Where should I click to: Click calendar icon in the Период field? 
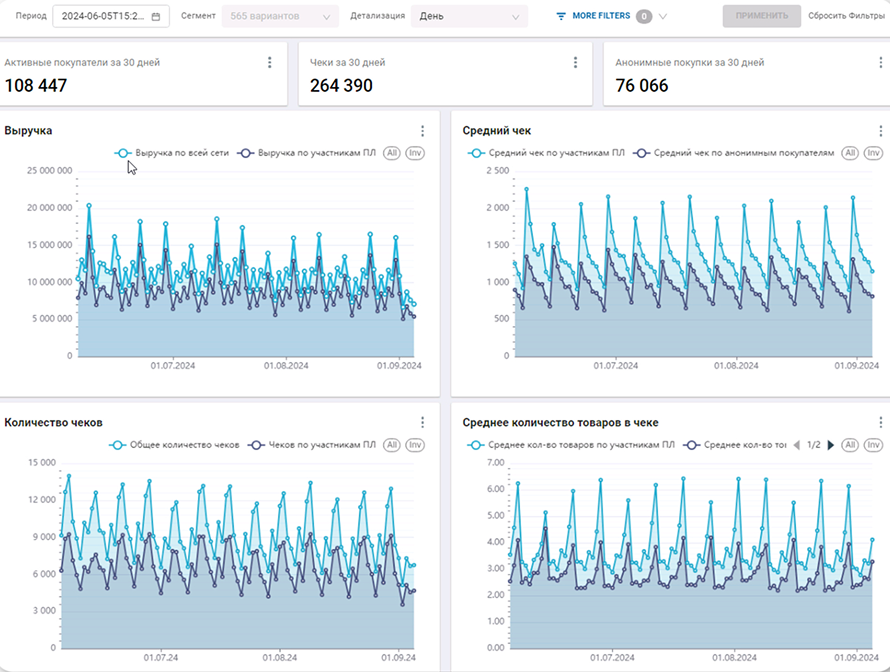158,17
